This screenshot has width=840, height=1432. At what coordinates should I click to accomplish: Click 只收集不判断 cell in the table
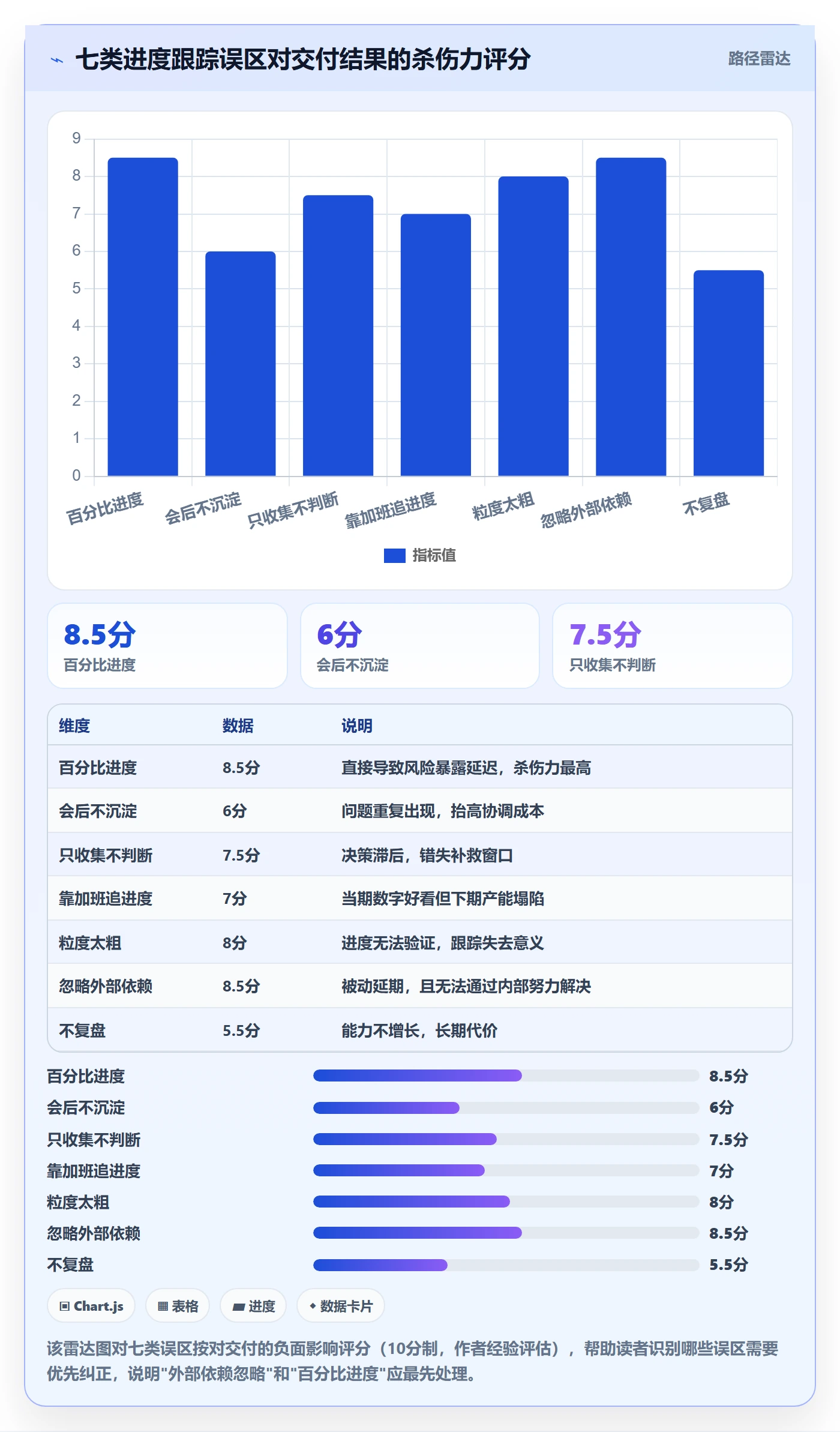click(x=106, y=855)
